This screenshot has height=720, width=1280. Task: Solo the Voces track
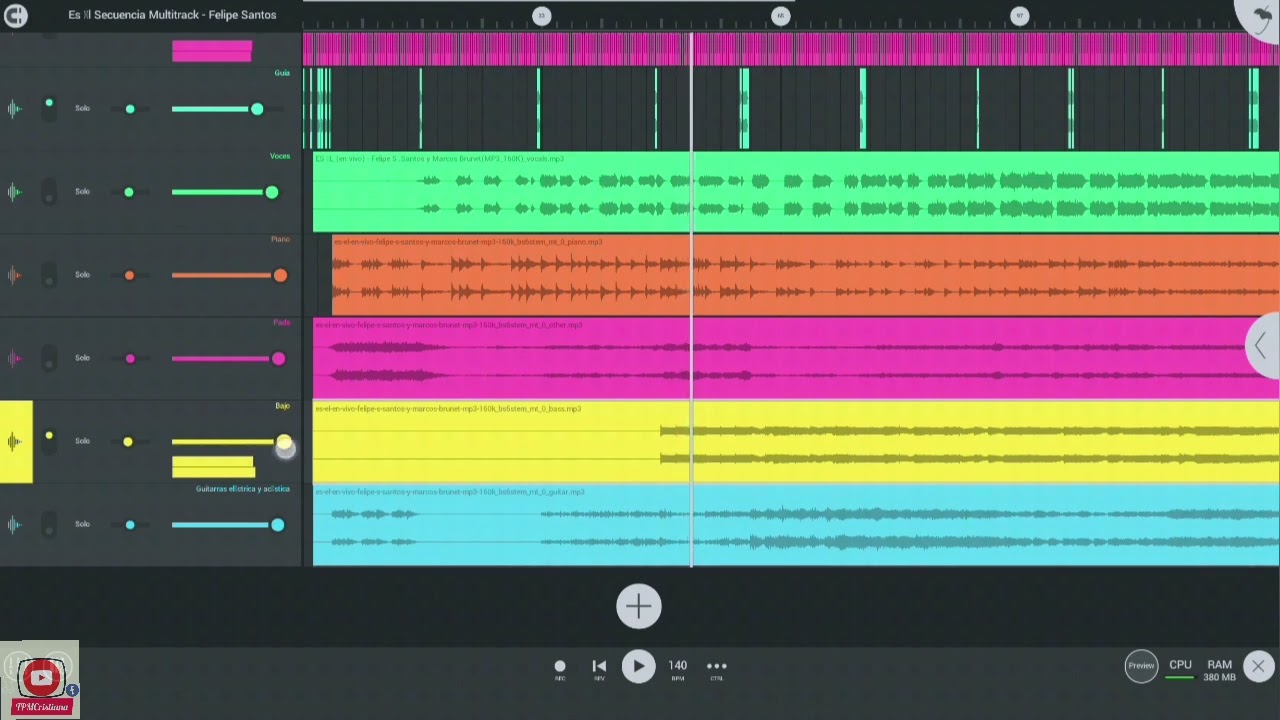pos(82,191)
